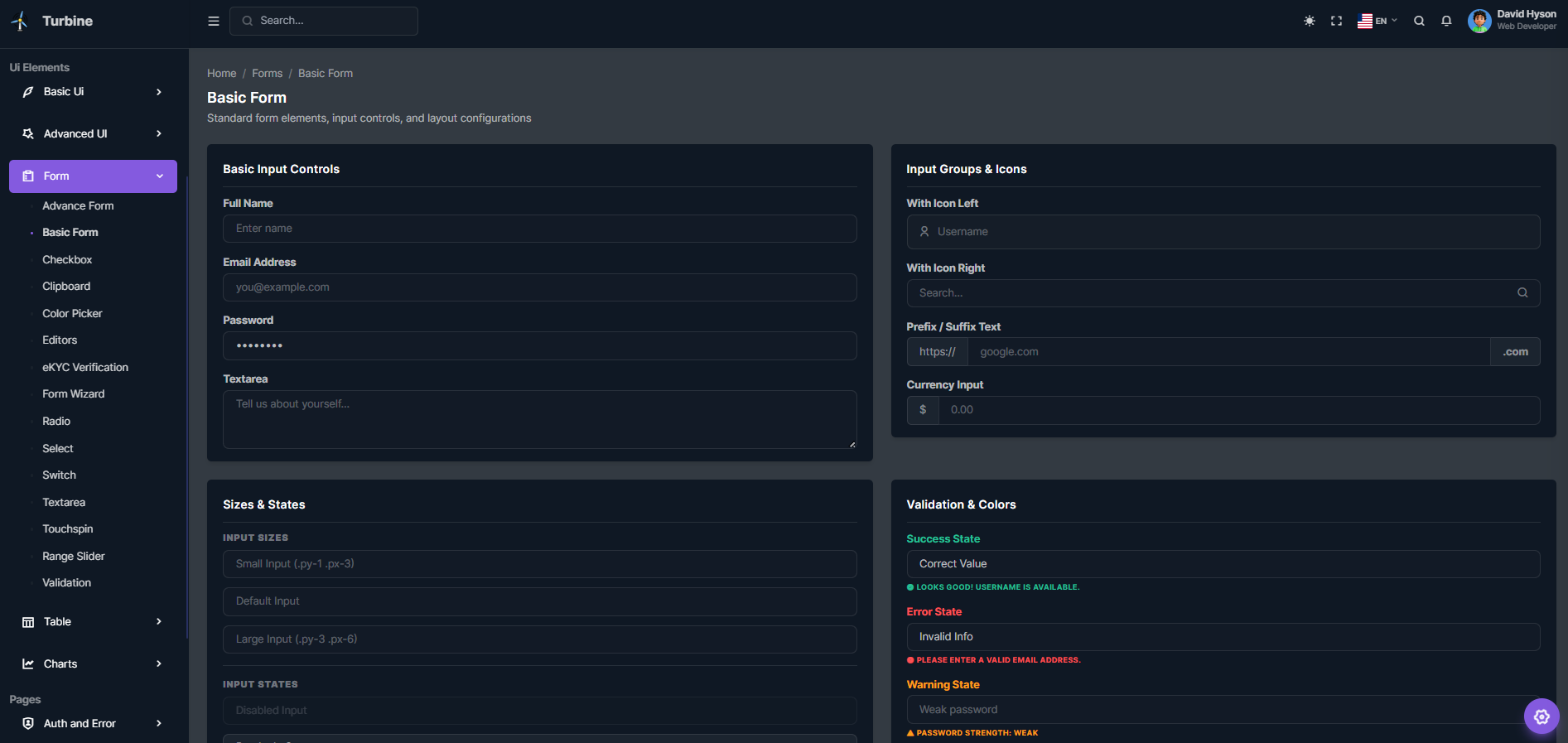Open notifications bell icon

click(x=1446, y=22)
